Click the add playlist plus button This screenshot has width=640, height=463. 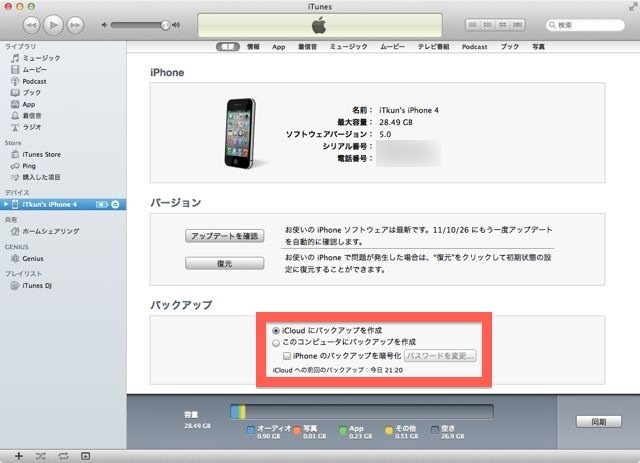(x=19, y=456)
